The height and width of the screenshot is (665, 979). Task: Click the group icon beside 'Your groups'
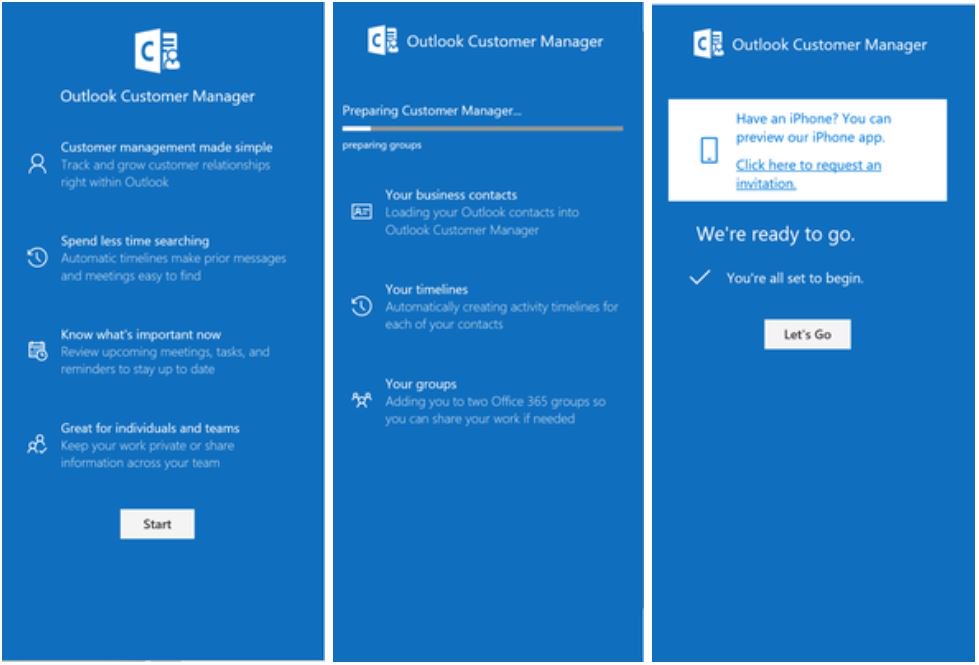click(x=362, y=400)
